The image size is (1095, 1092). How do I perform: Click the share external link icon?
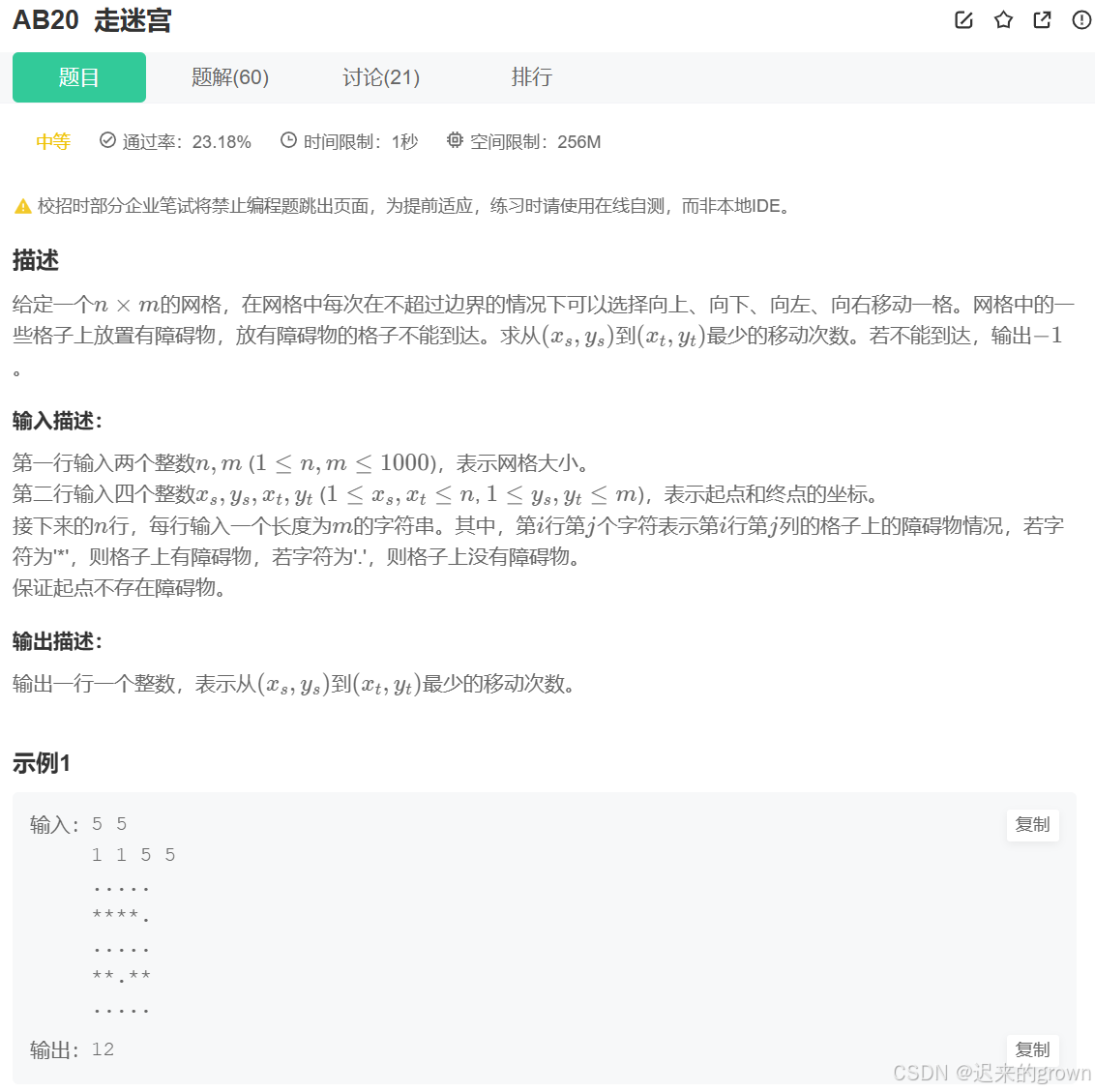coord(1042,20)
